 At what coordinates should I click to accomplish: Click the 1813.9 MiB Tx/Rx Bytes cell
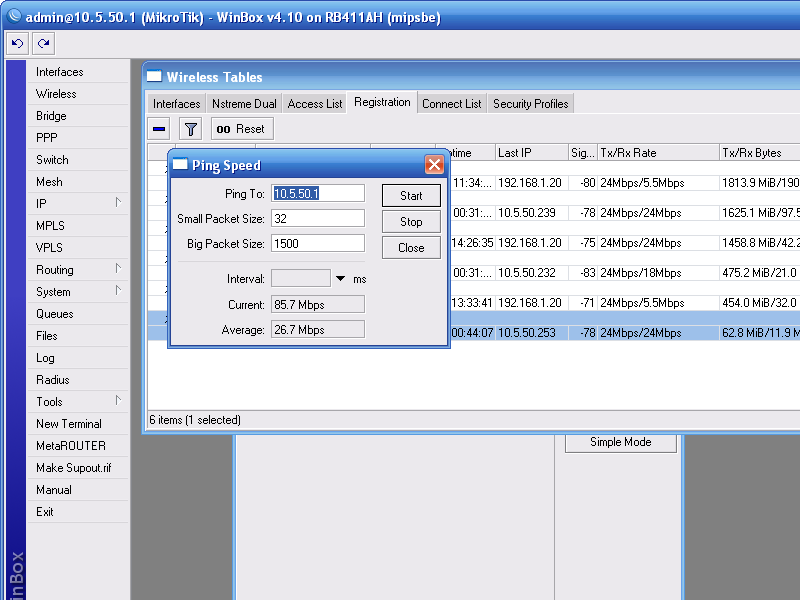click(760, 183)
